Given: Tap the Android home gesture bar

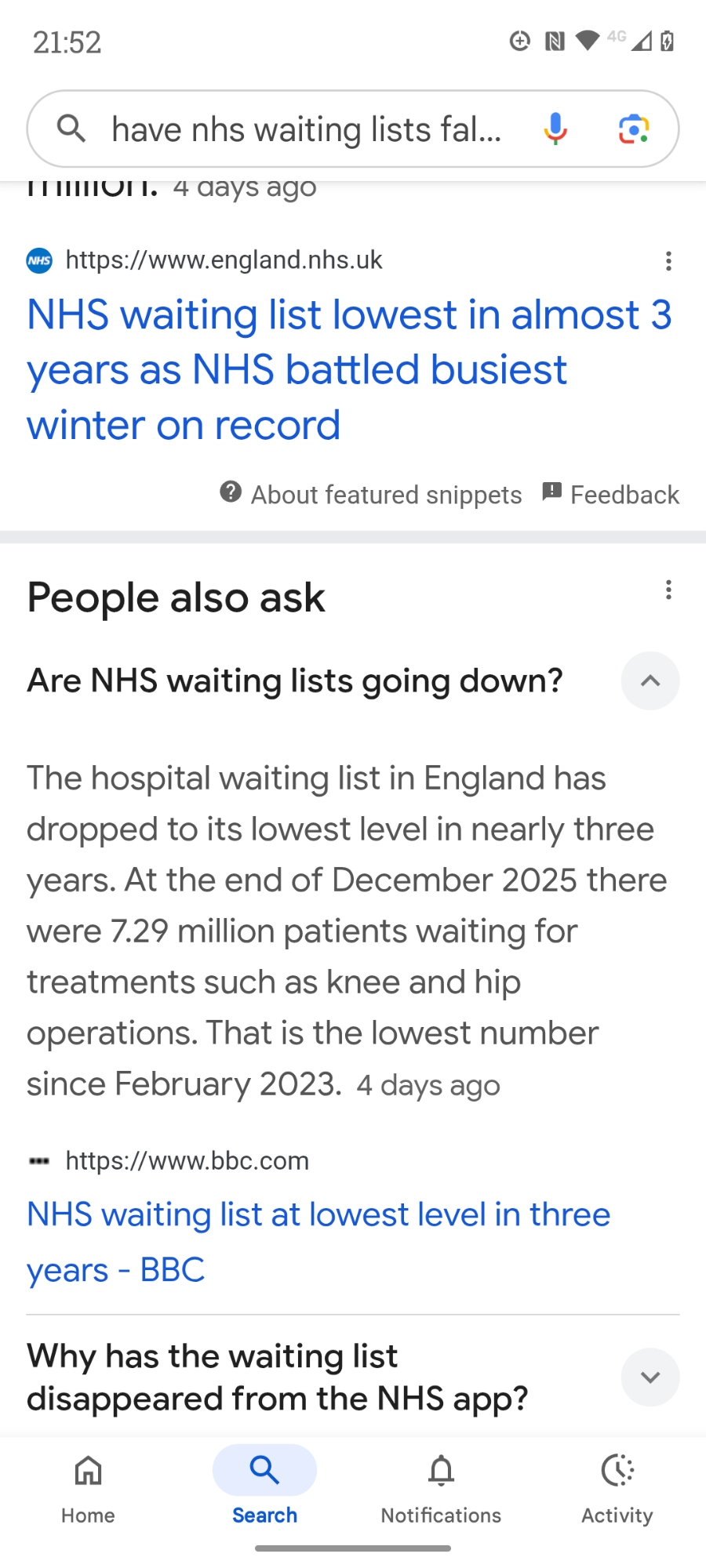Looking at the screenshot, I should [x=353, y=1548].
